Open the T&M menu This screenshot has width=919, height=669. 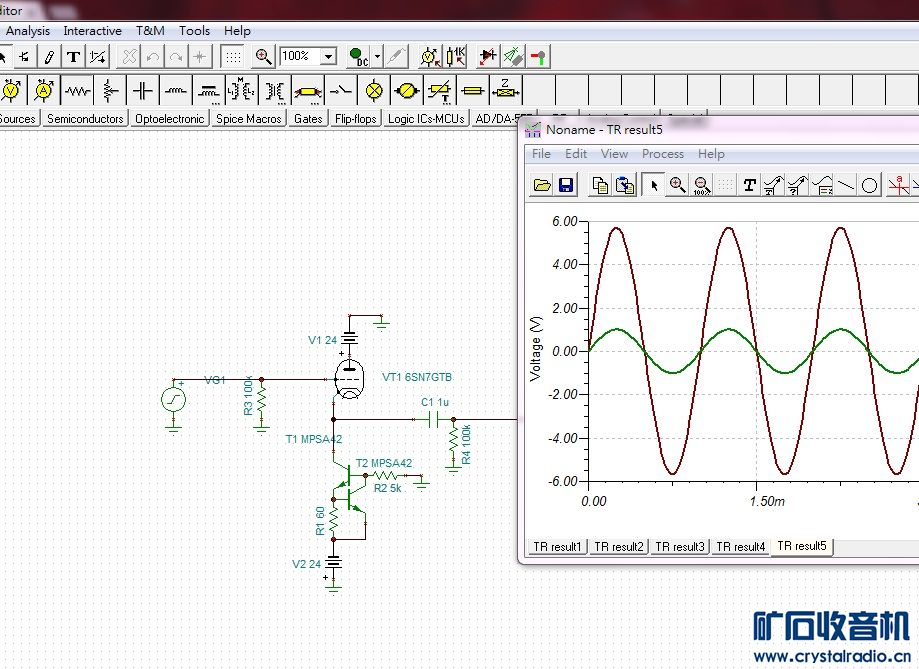tap(150, 30)
